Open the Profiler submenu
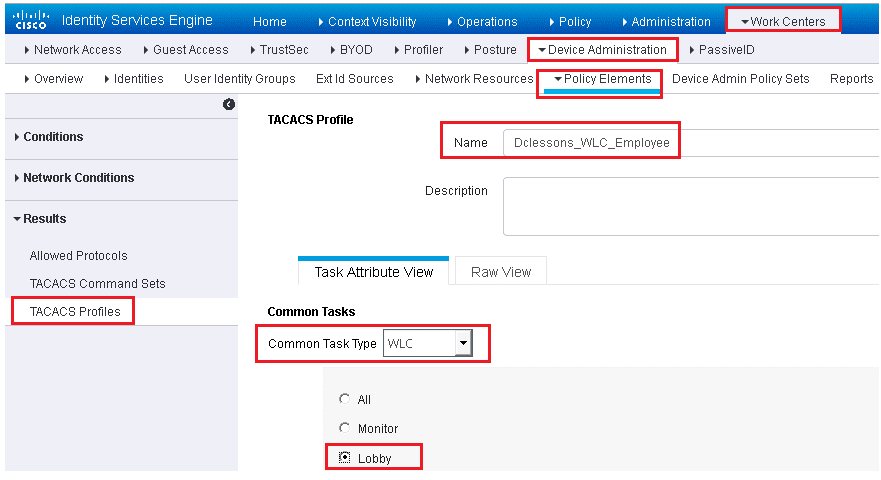The height and width of the screenshot is (480, 881). (x=419, y=49)
